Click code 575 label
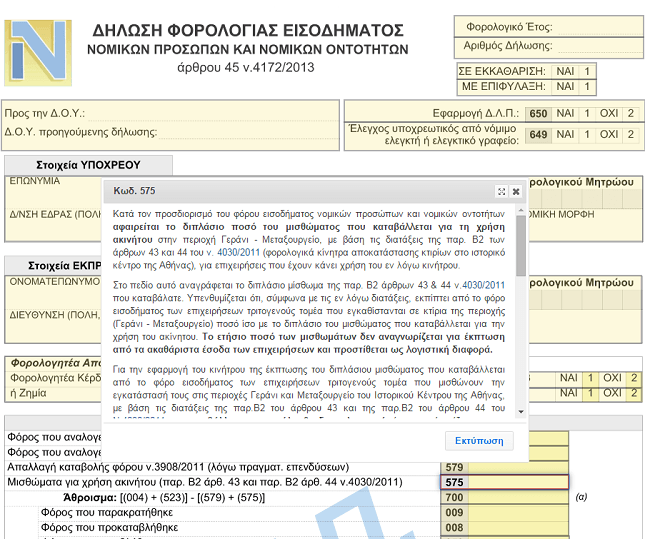The height and width of the screenshot is (539, 645). click(x=454, y=482)
